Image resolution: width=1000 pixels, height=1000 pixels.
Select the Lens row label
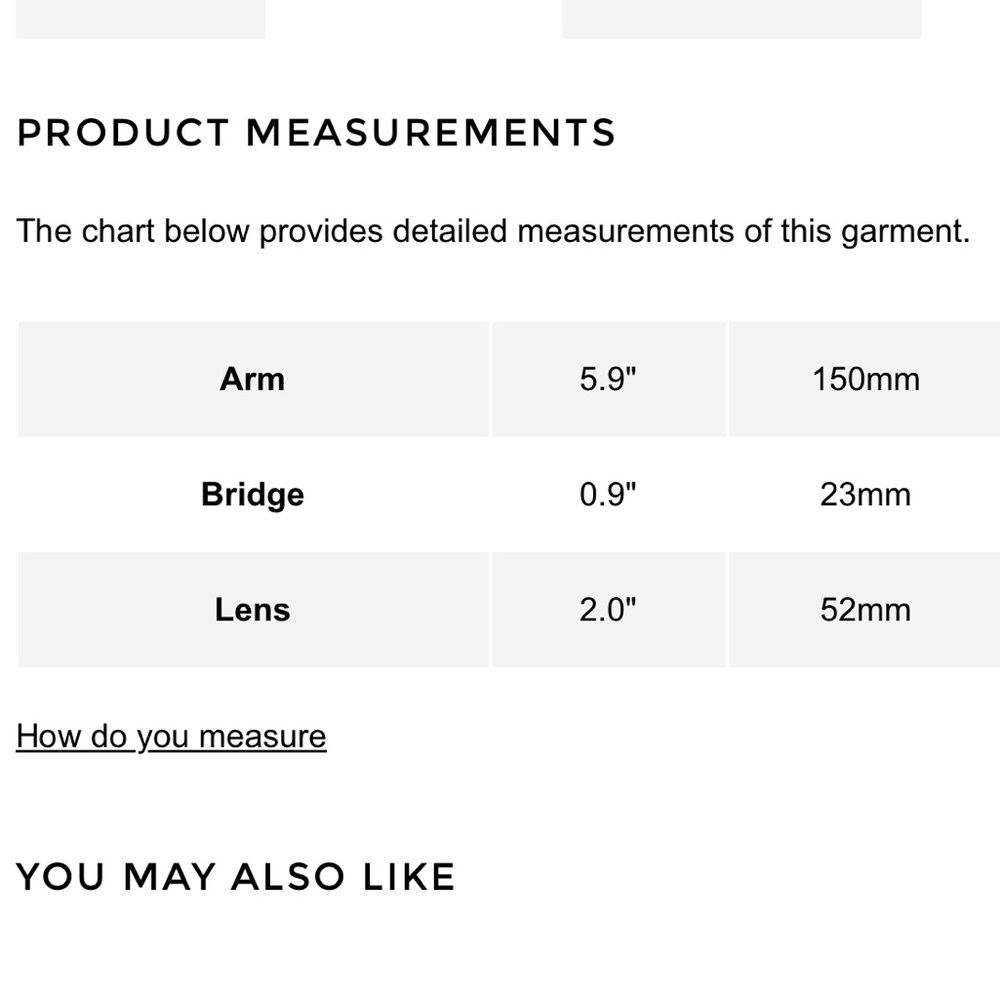pos(253,610)
